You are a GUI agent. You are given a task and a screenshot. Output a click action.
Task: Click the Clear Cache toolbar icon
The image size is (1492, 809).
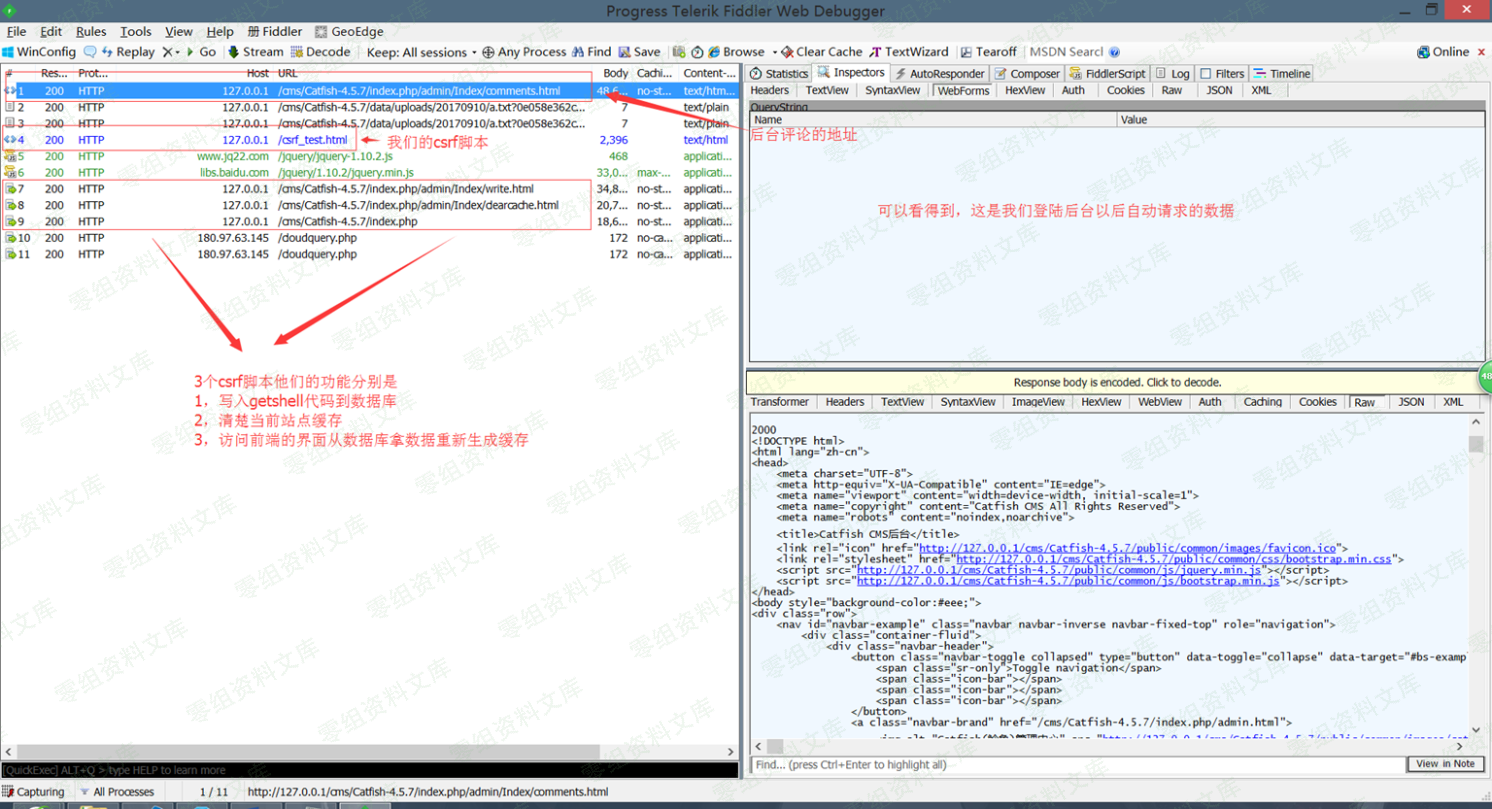point(788,52)
